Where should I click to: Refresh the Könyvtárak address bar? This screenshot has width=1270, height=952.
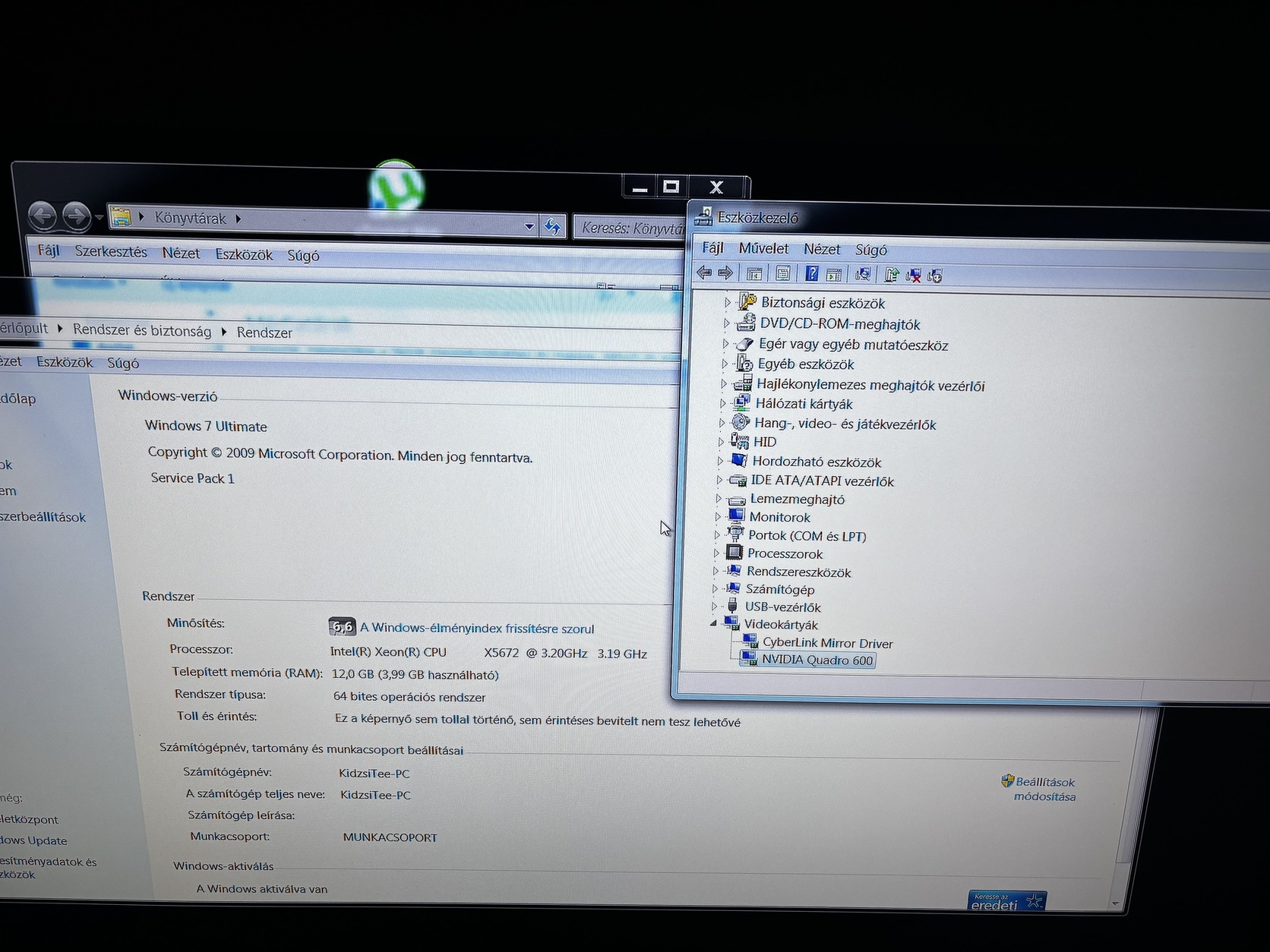[x=553, y=226]
